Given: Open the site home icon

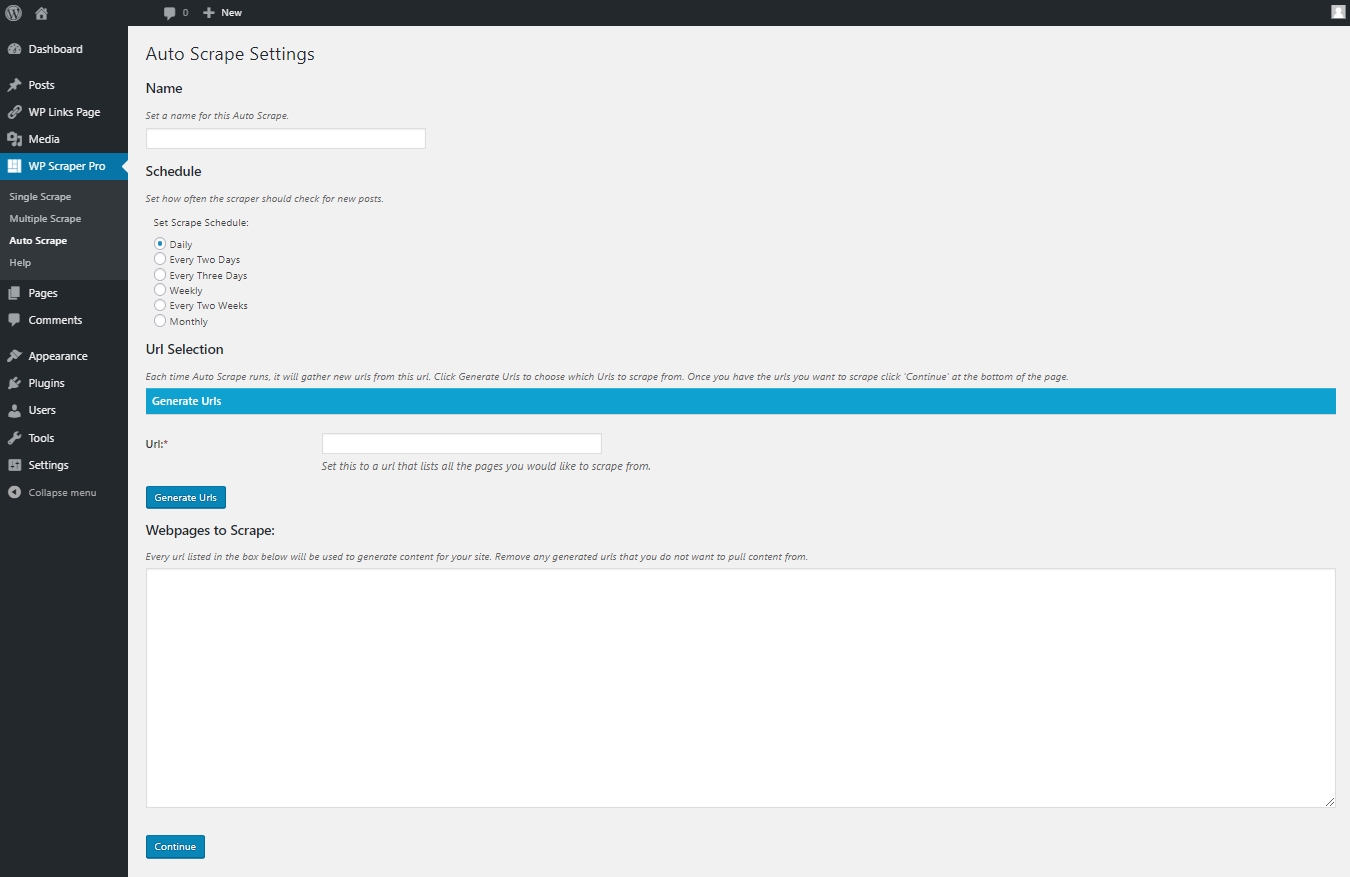Looking at the screenshot, I should 41,13.
